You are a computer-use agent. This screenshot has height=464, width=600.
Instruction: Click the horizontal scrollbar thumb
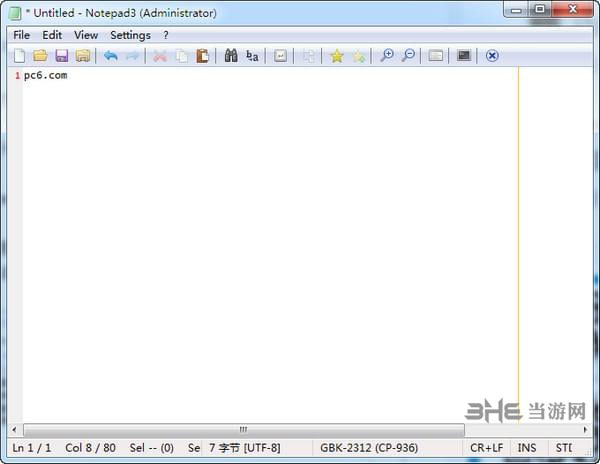pyautogui.click(x=244, y=430)
